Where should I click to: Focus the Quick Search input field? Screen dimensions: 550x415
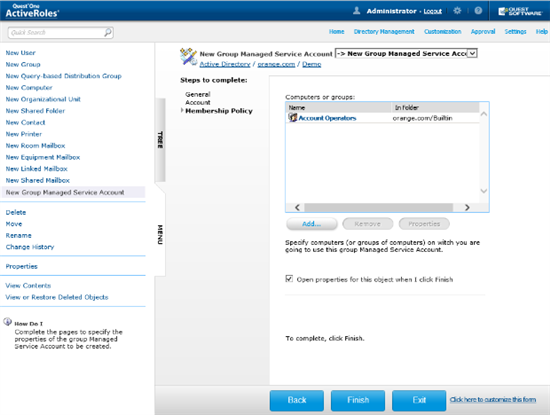click(56, 32)
